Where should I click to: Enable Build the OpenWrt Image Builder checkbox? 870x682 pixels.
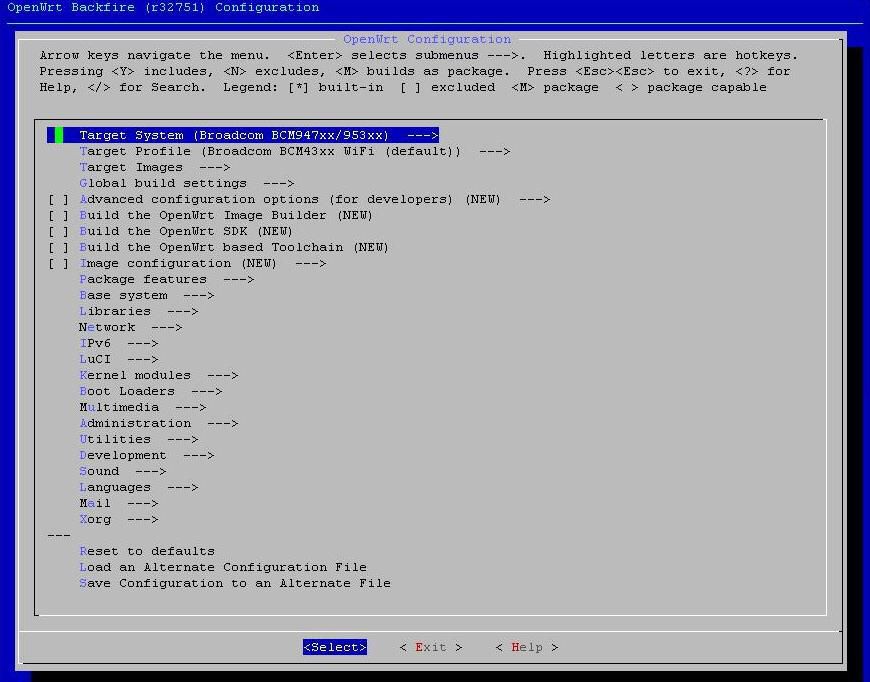58,216
